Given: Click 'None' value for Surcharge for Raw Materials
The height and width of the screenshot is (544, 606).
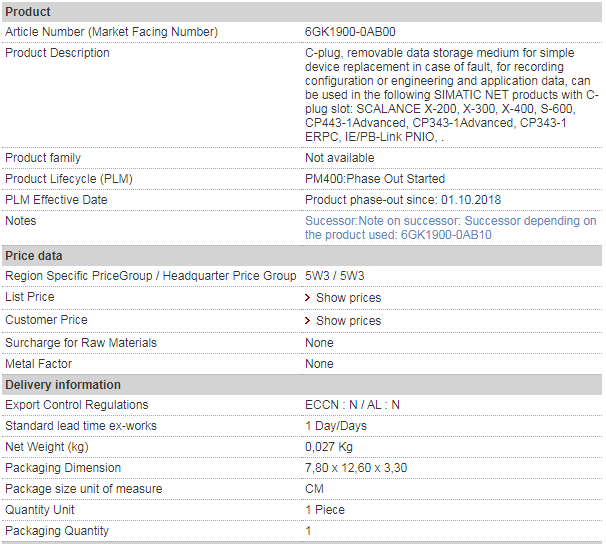Looking at the screenshot, I should tap(319, 343).
